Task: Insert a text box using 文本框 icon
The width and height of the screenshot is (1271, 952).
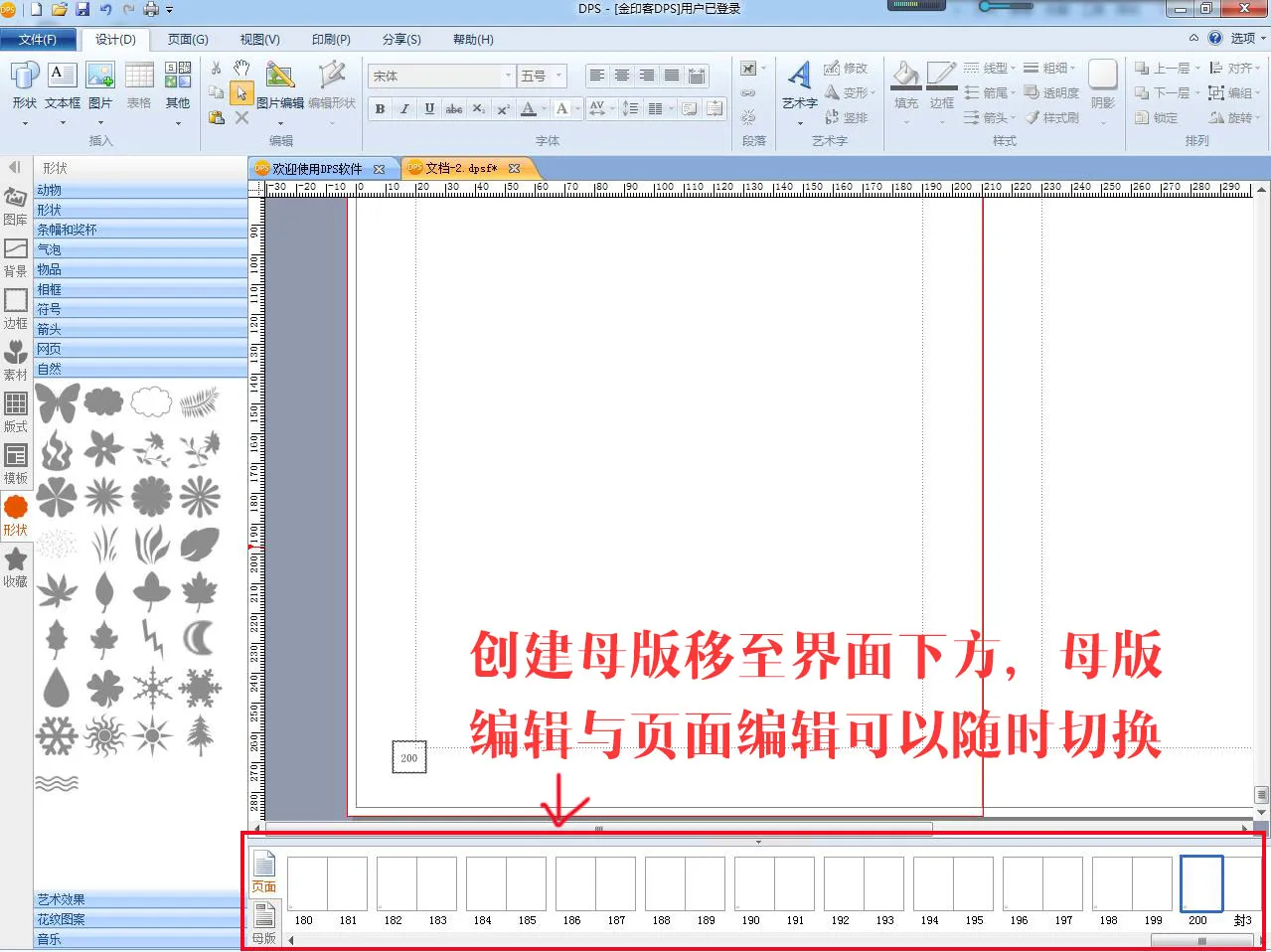Action: pyautogui.click(x=63, y=76)
